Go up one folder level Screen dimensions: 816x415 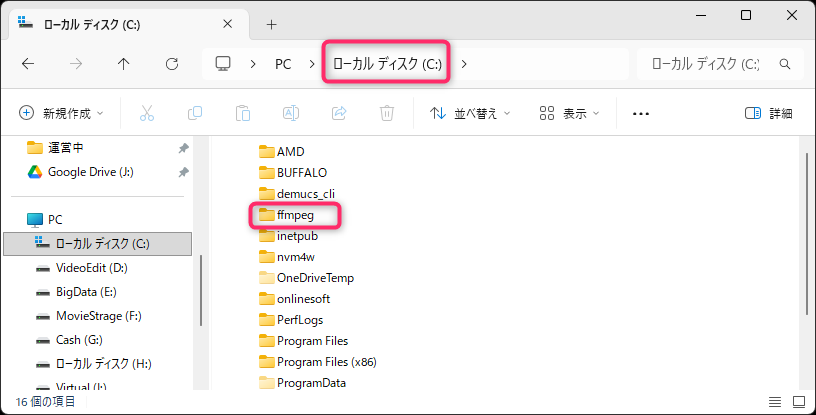point(124,64)
